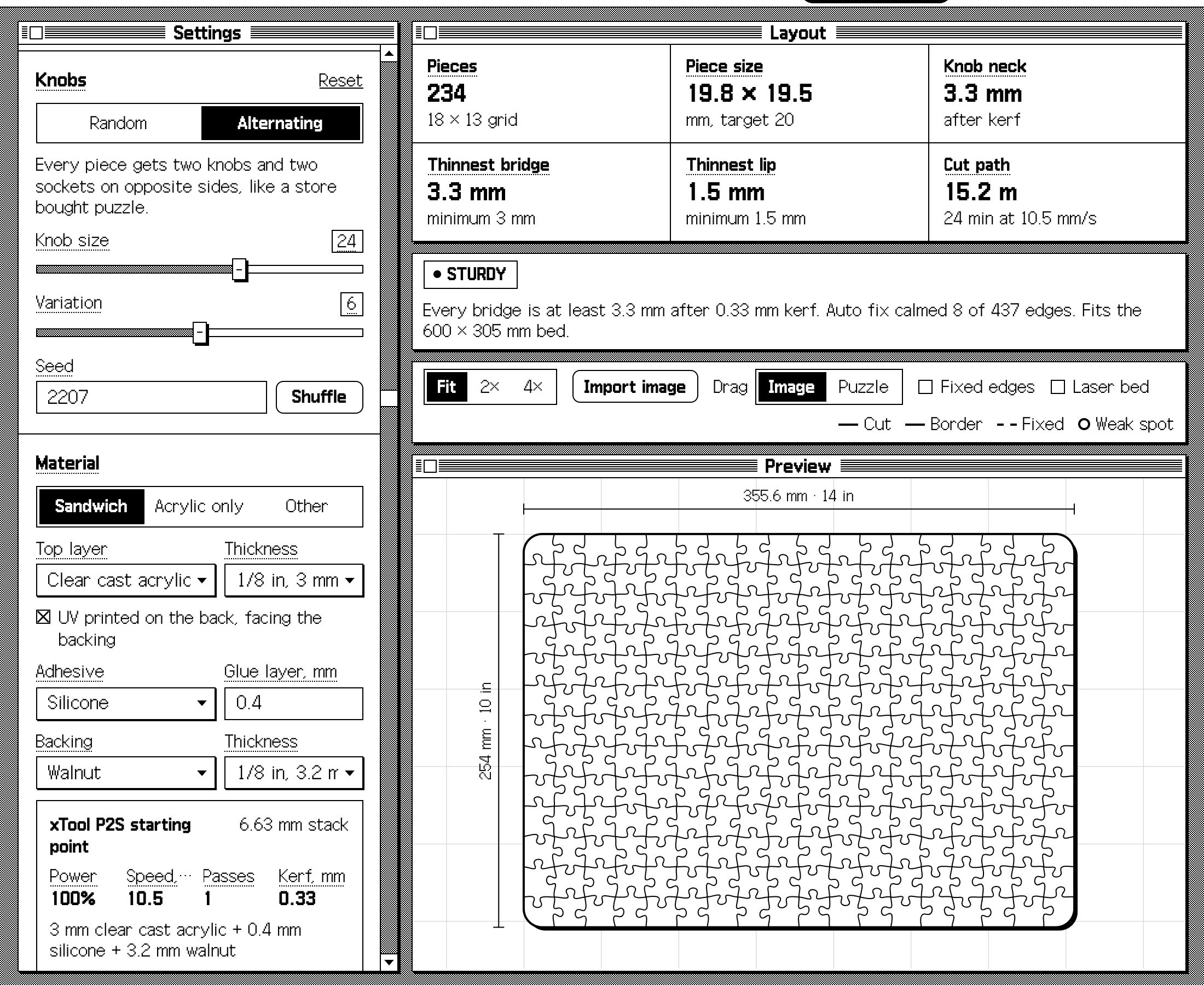1204x985 pixels.
Task: Click the Variation slider handle
Action: click(200, 333)
